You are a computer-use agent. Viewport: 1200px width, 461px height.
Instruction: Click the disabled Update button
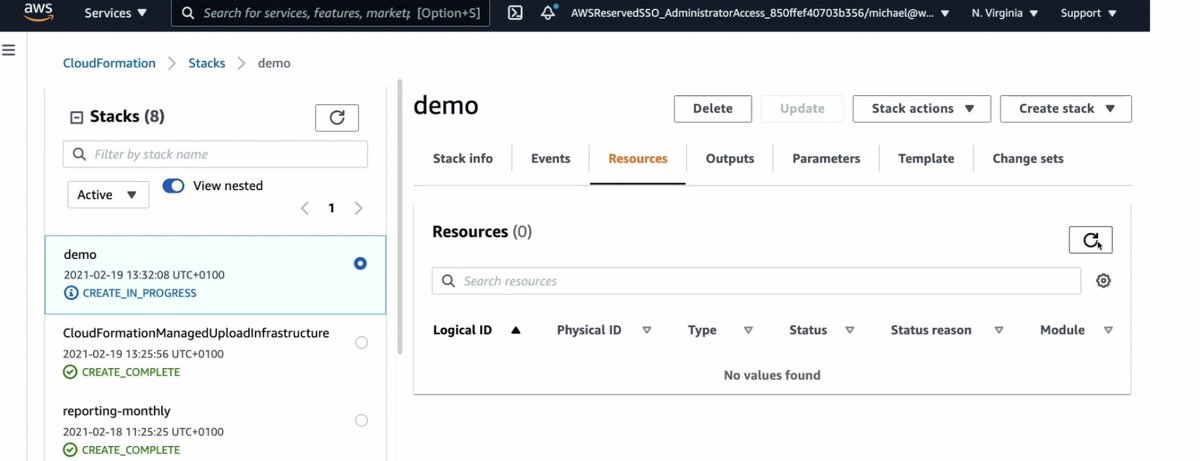click(802, 108)
